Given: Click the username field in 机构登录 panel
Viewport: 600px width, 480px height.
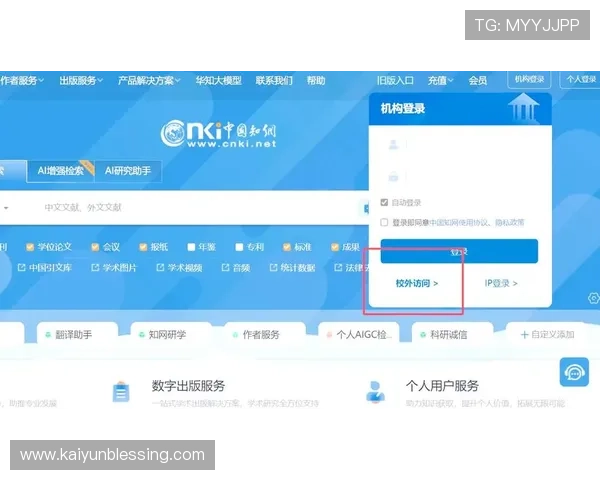Looking at the screenshot, I should (459, 145).
